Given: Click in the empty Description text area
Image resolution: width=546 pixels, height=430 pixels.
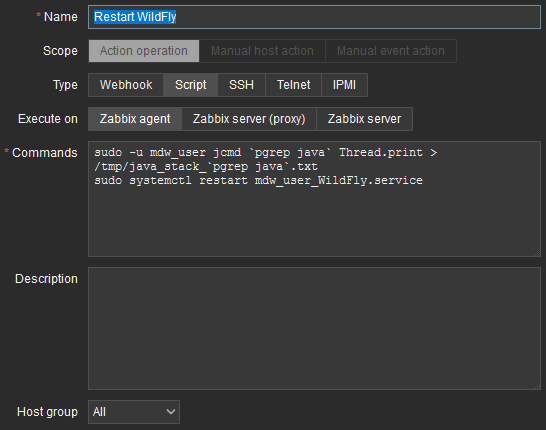Looking at the screenshot, I should click(314, 328).
